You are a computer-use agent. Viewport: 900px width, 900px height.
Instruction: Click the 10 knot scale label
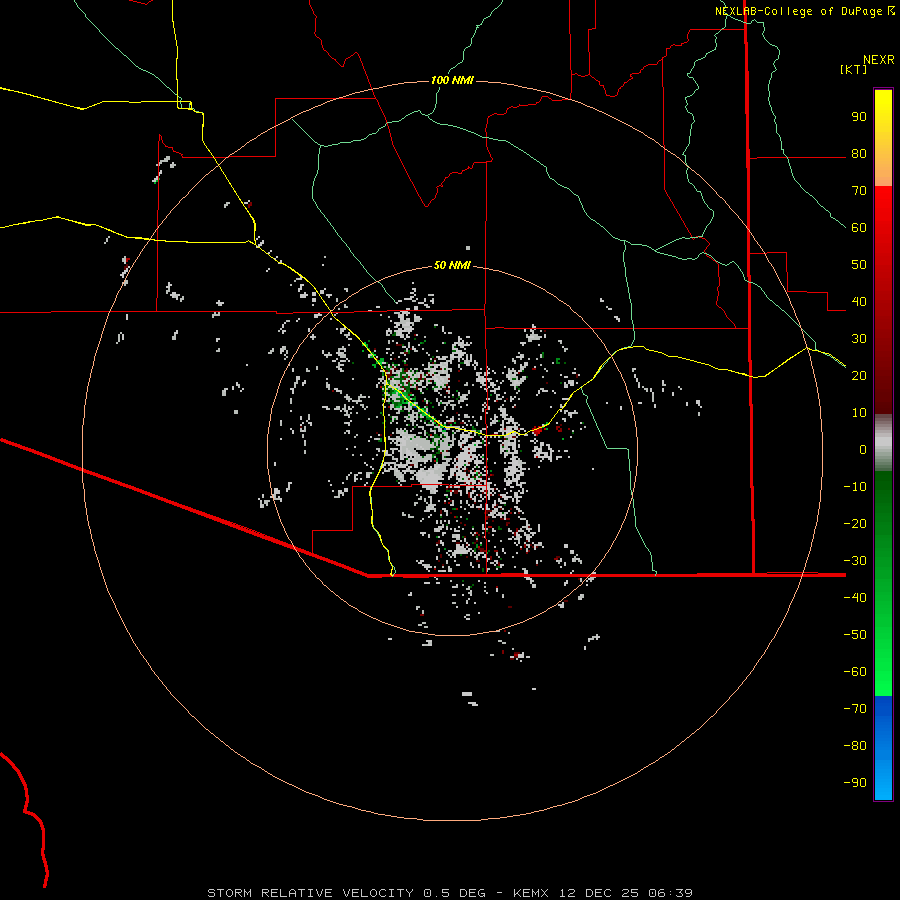coord(859,413)
